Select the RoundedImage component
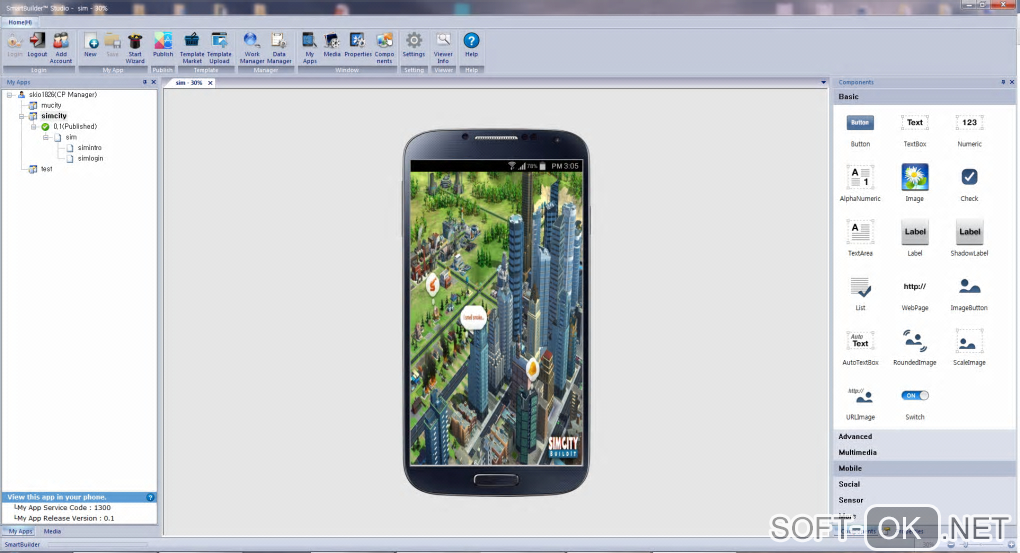Screen dimensions: 1020x553 (x=915, y=348)
